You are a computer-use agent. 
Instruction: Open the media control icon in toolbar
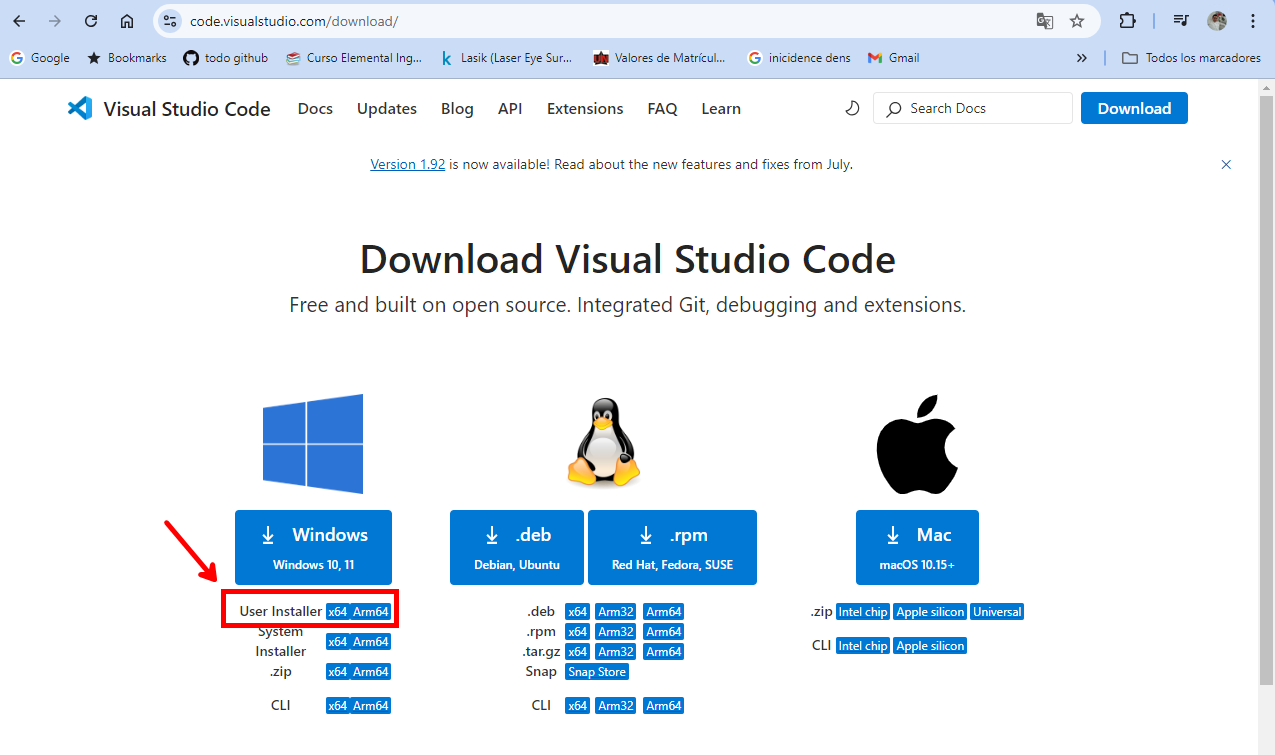point(1180,21)
